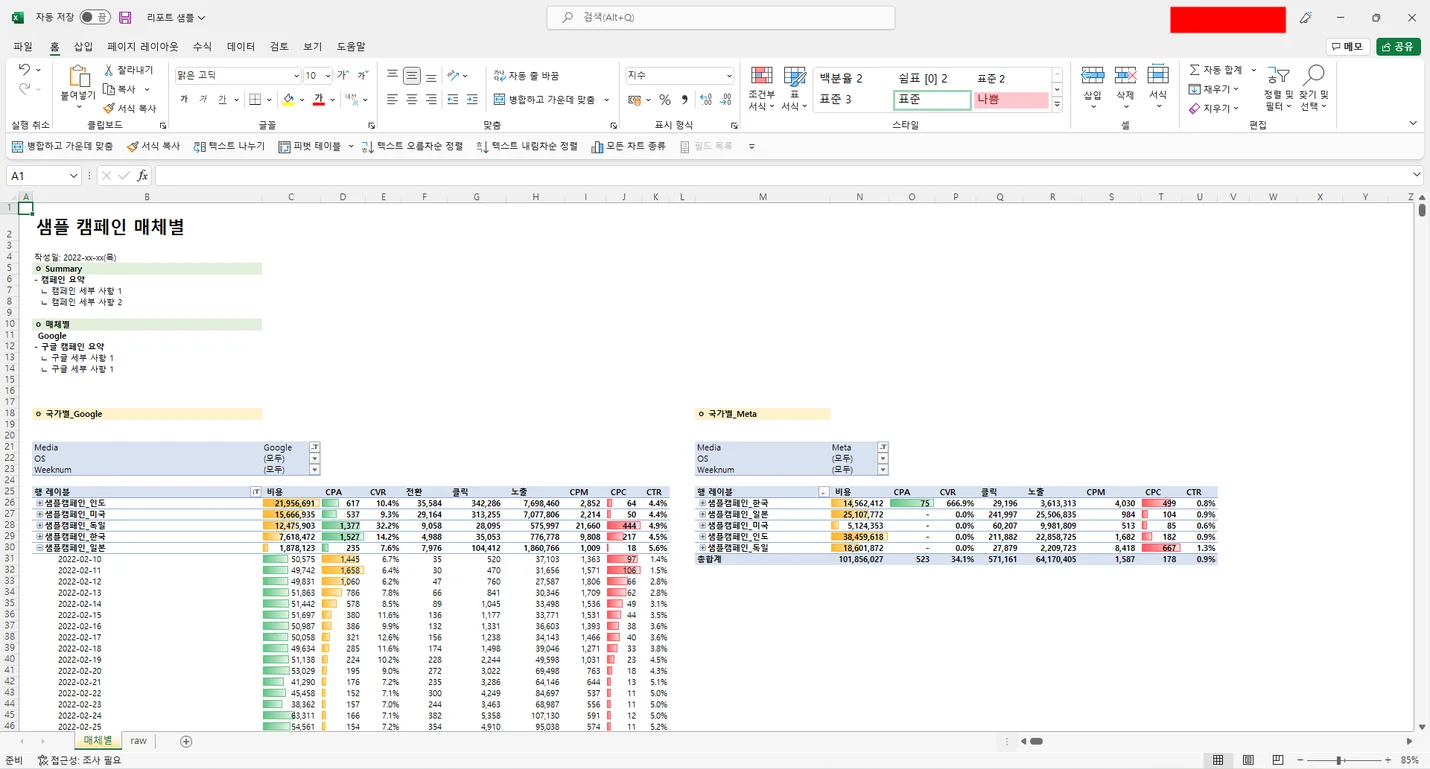1430x769 pixels.
Task: Open Conditional Formatting (조건부 서식)
Action: [761, 89]
